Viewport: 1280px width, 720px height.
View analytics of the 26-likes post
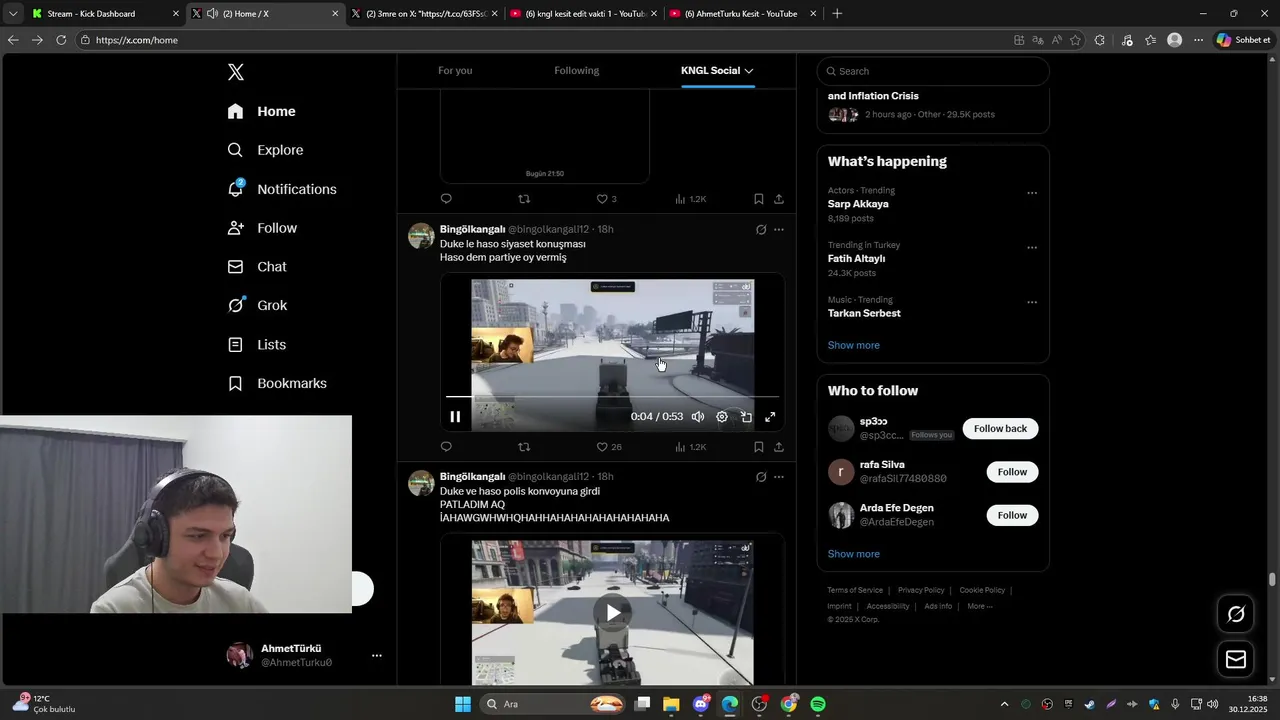point(691,447)
